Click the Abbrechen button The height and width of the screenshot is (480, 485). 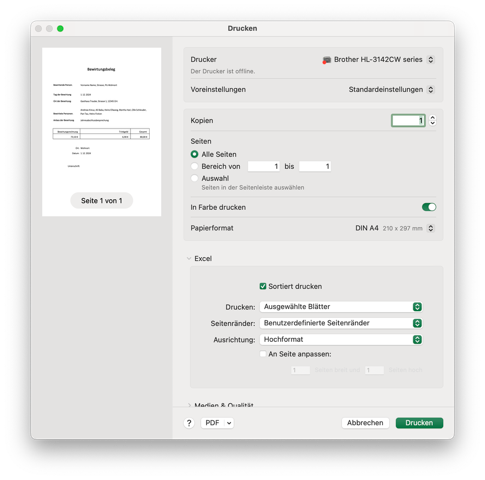pyautogui.click(x=365, y=423)
